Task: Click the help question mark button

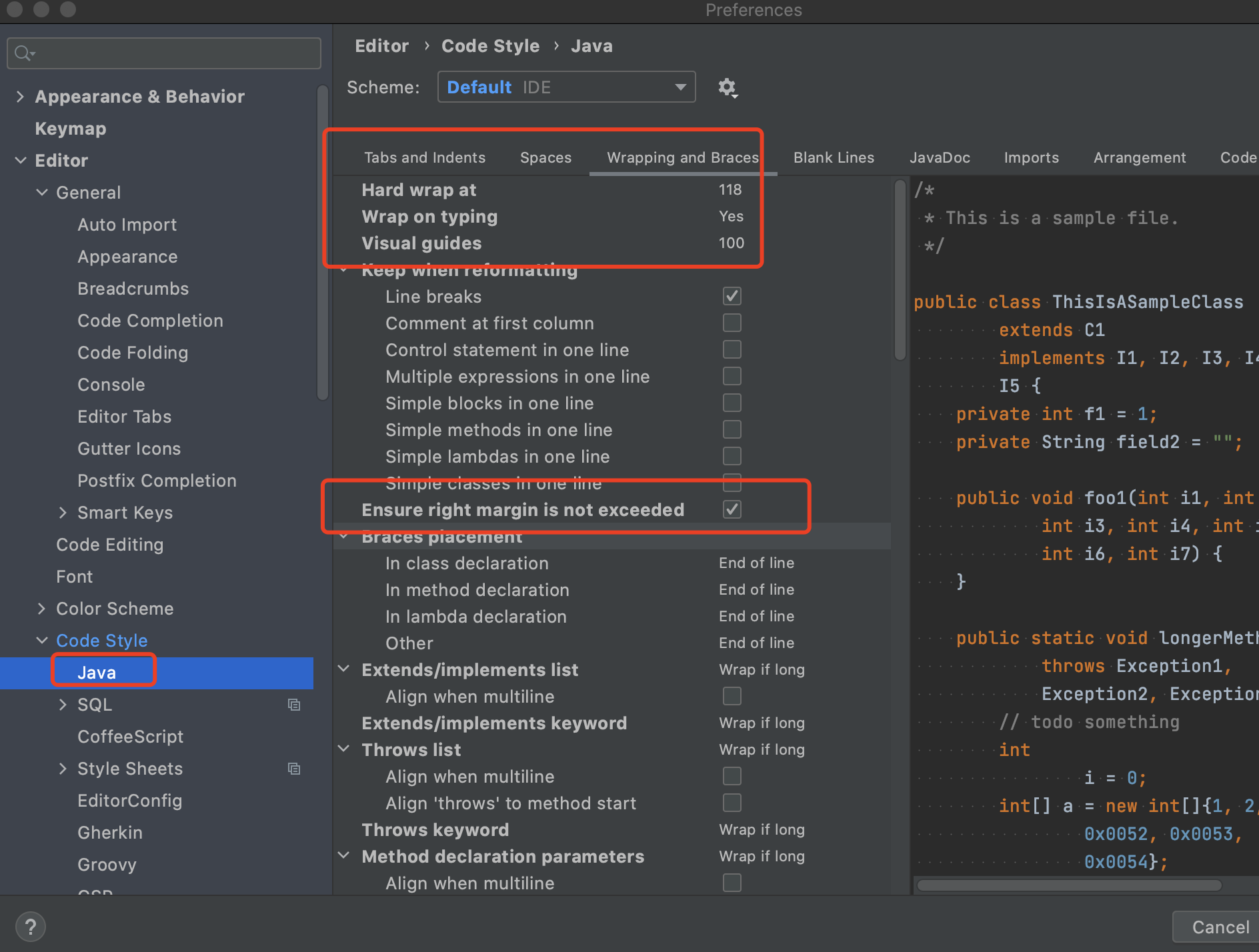Action: click(30, 927)
